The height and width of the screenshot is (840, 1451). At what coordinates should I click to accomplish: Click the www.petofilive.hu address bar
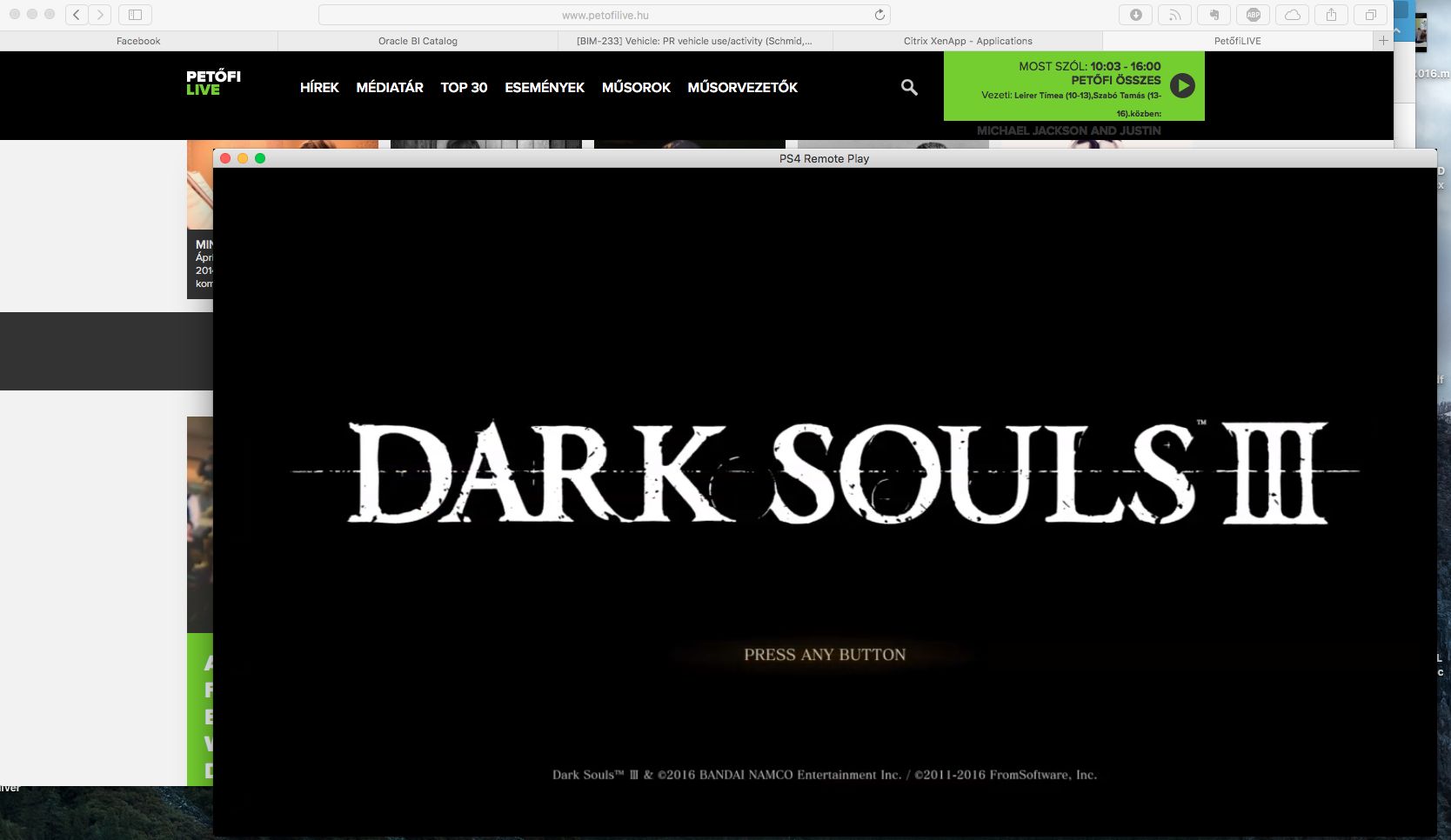[x=605, y=15]
